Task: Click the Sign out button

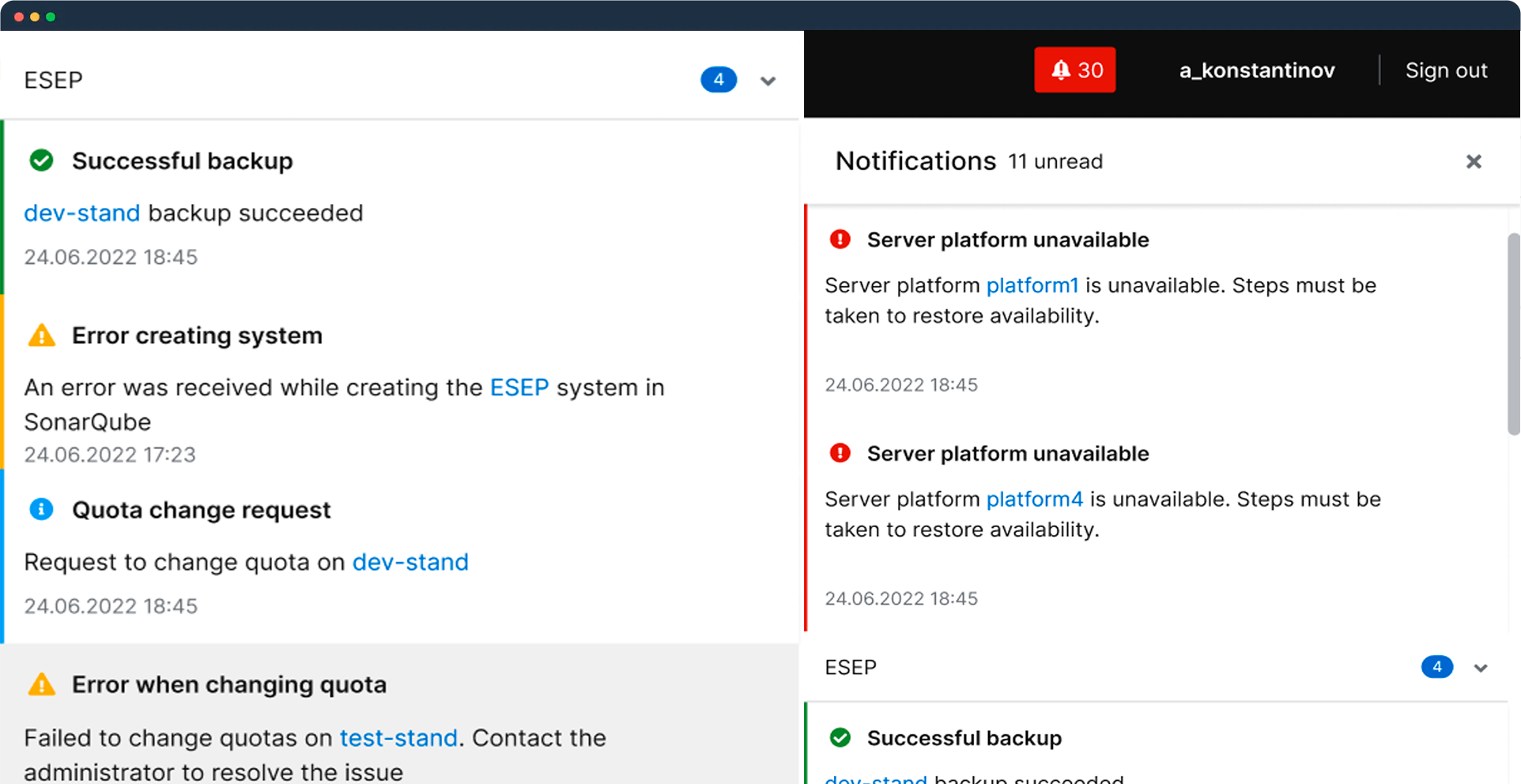Action: [1446, 70]
